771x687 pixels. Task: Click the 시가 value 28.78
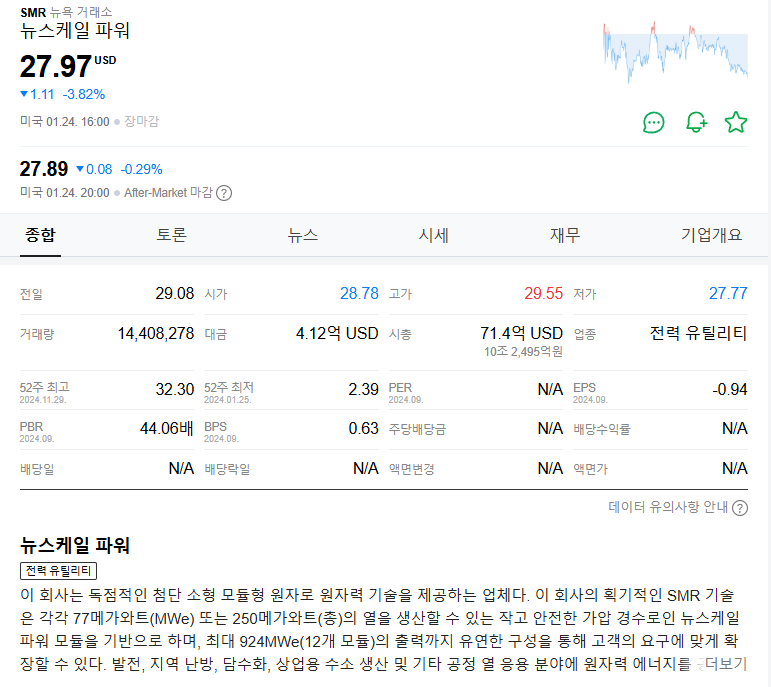359,294
